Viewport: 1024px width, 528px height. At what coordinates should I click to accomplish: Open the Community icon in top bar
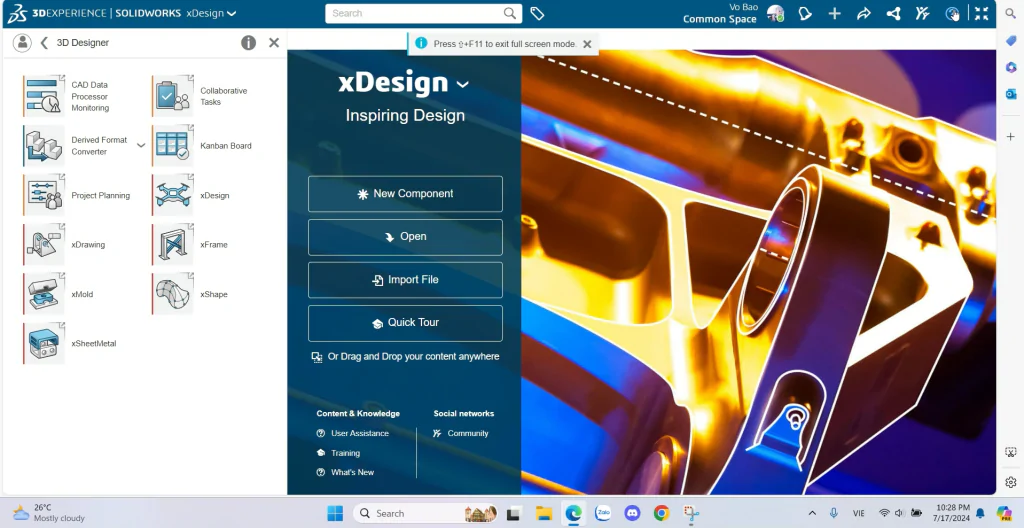922,13
